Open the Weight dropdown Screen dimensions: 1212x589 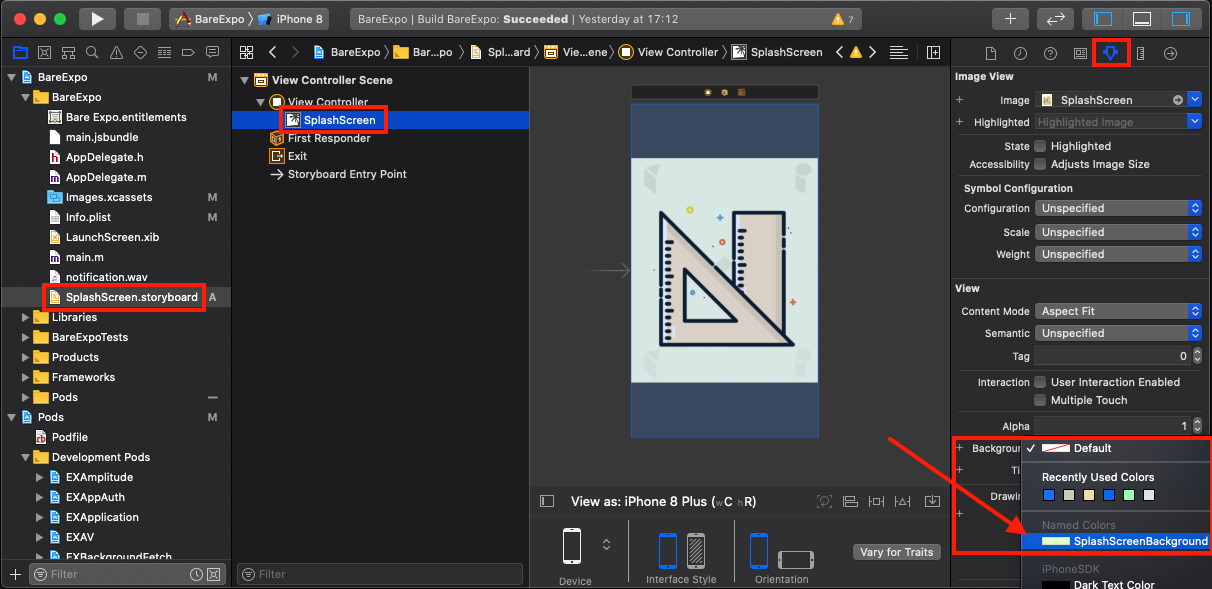1118,254
